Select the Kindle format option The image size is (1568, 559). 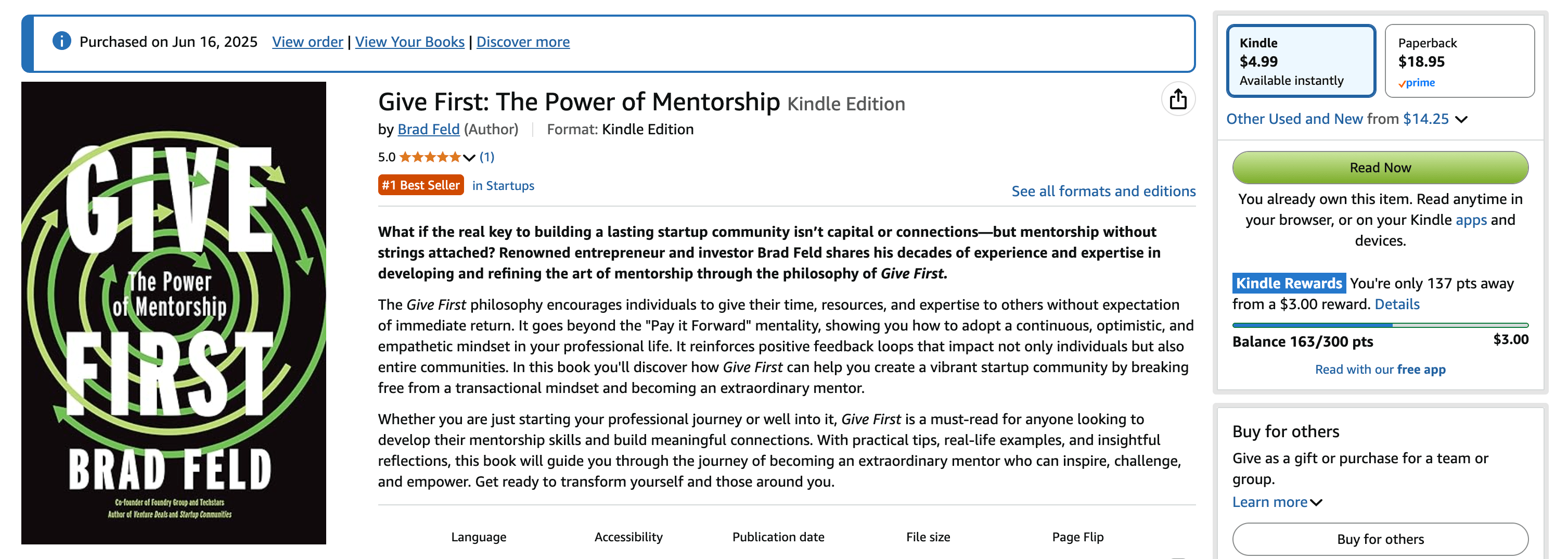click(1302, 61)
